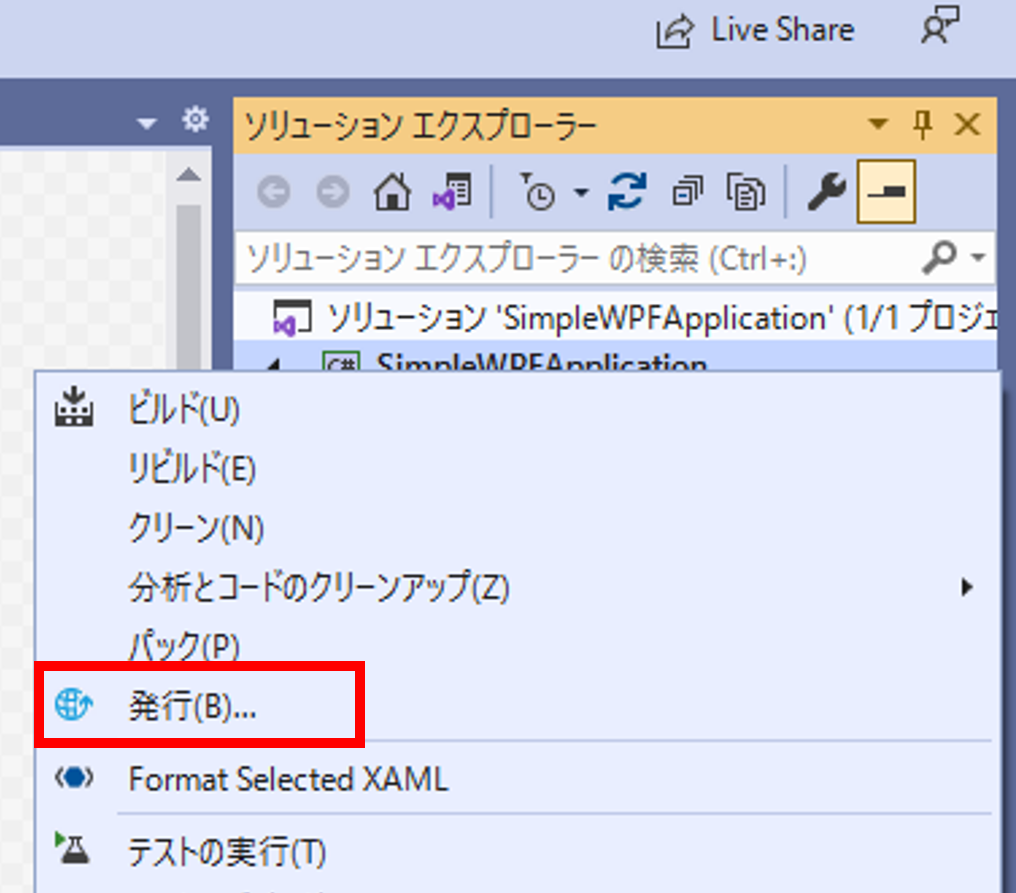This screenshot has width=1016, height=893.
Task: Click the Show All Files icon
Action: click(x=745, y=193)
